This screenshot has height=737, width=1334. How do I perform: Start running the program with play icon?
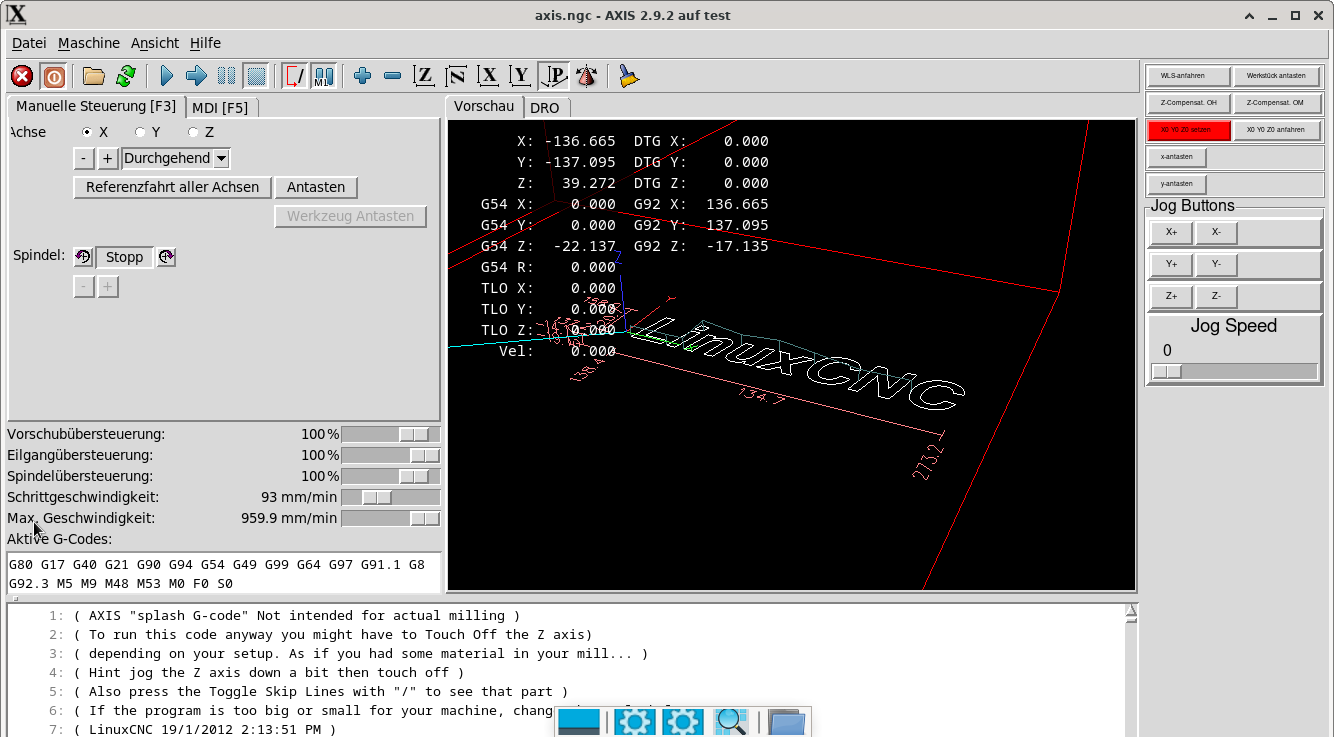(x=167, y=76)
